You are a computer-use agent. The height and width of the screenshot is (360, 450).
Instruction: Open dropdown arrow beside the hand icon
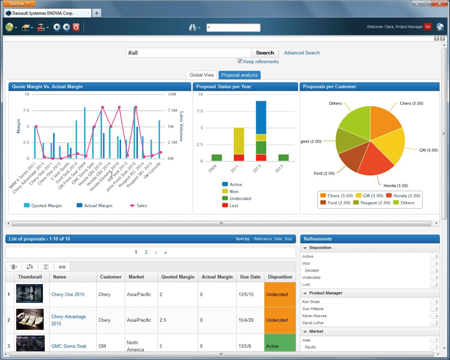click(x=32, y=28)
